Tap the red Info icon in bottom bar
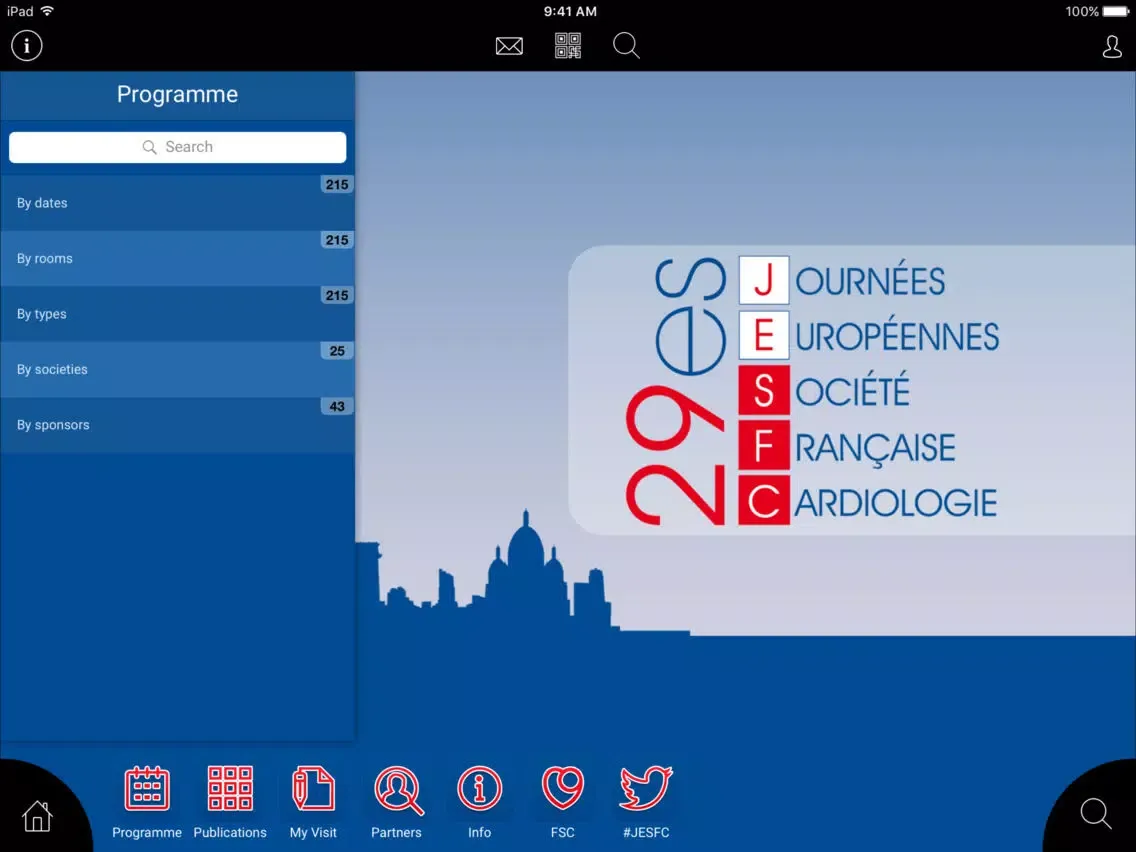Screen dimensions: 1136x852 coord(480,788)
